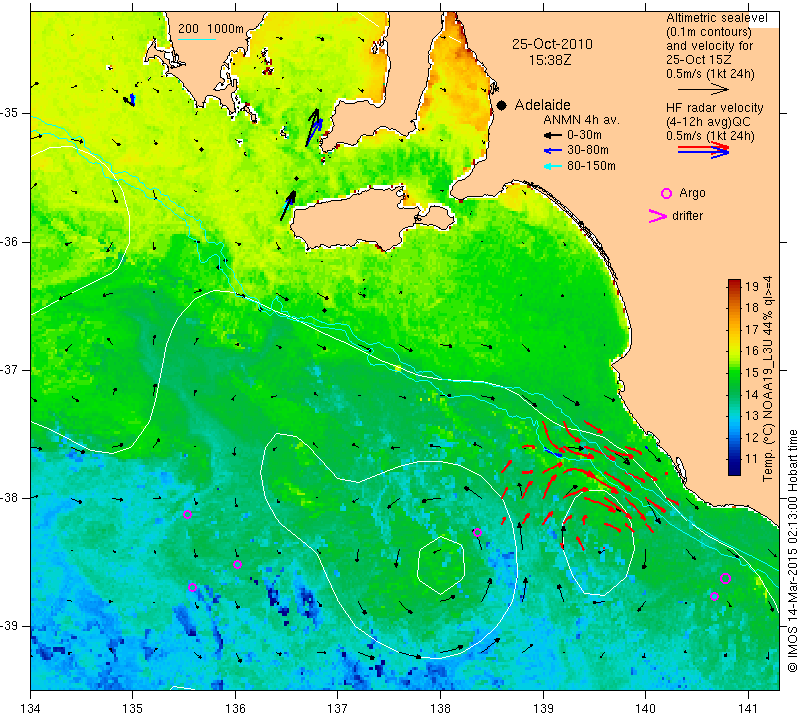The height and width of the screenshot is (720, 800).
Task: Click the dark red top of temperature color bar
Action: coord(734,283)
